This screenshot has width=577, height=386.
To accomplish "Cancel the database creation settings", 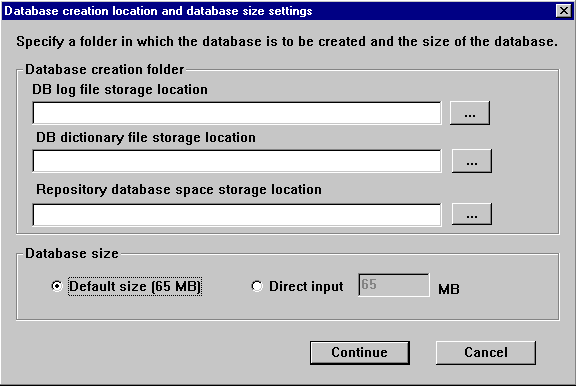I will pyautogui.click(x=486, y=353).
